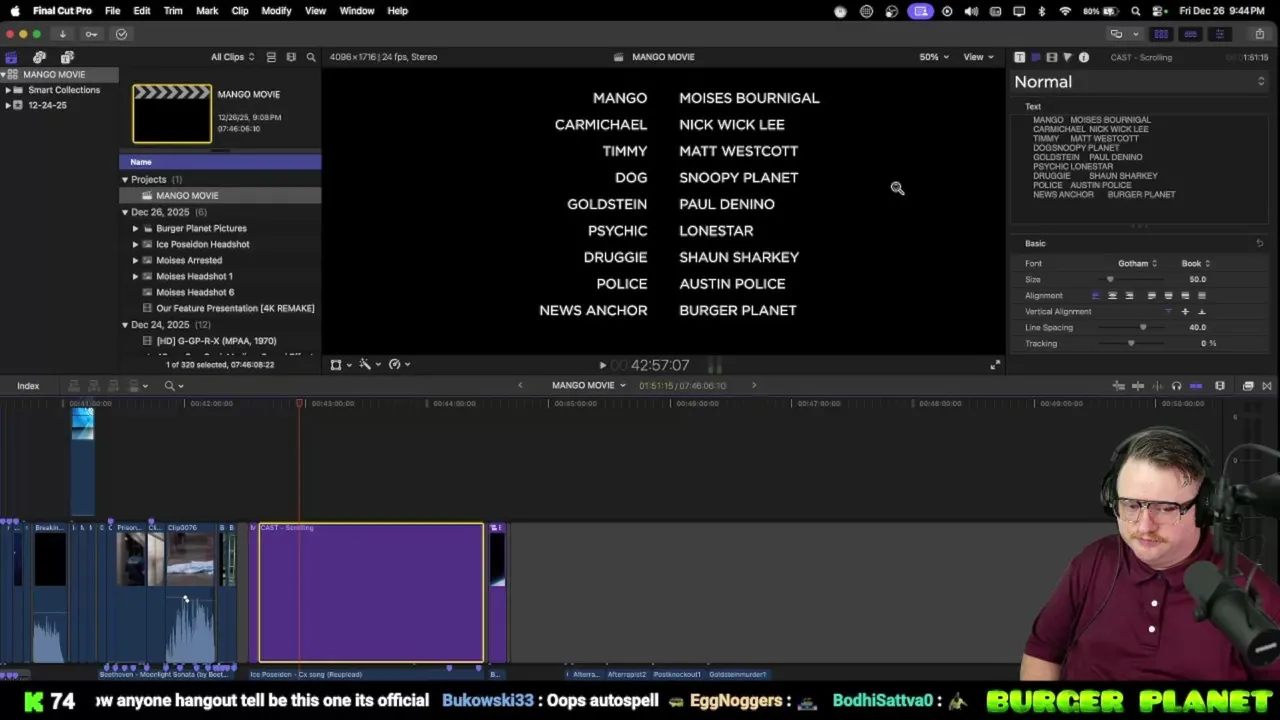Toggle snapping in timeline toolbar

click(x=1196, y=386)
